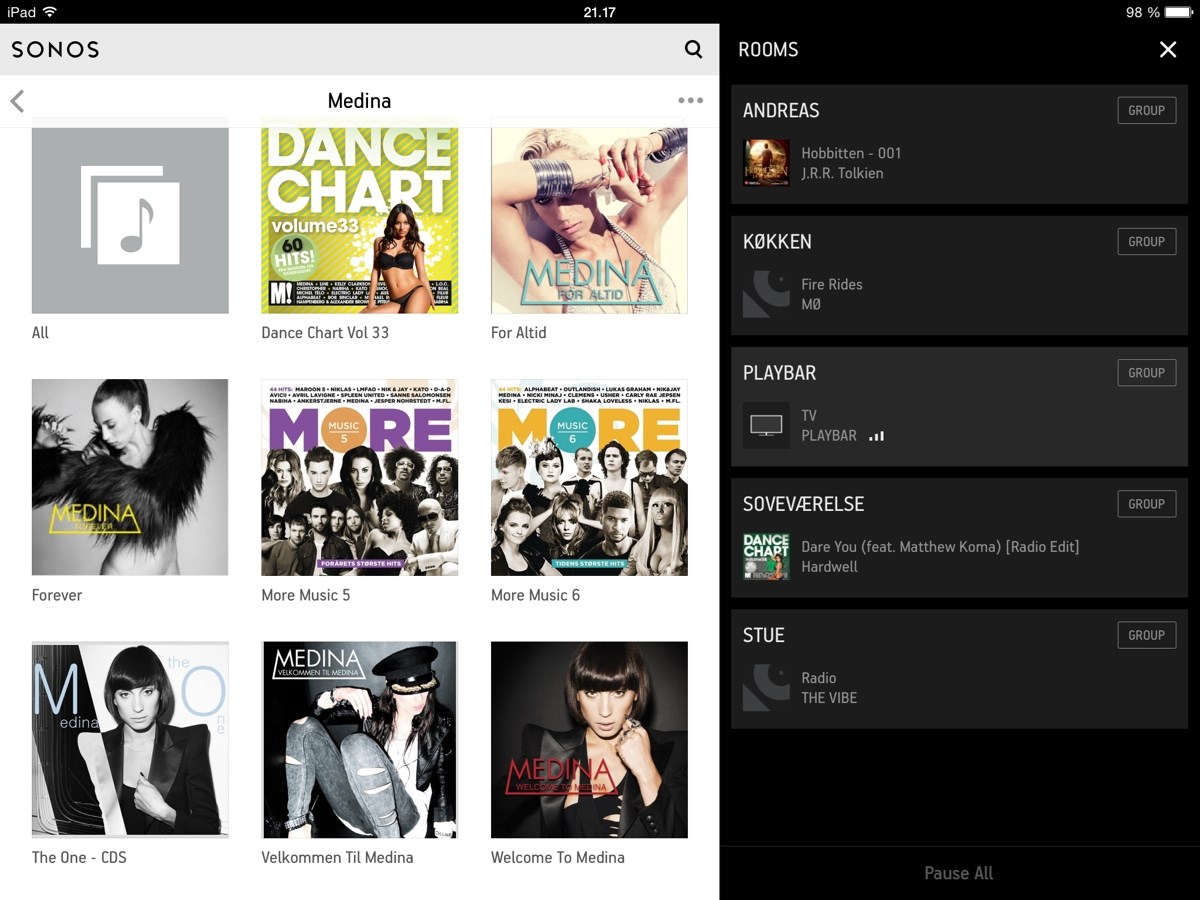Tap the KØKKEN room placeholder art icon
The image size is (1200, 900).
click(766, 294)
